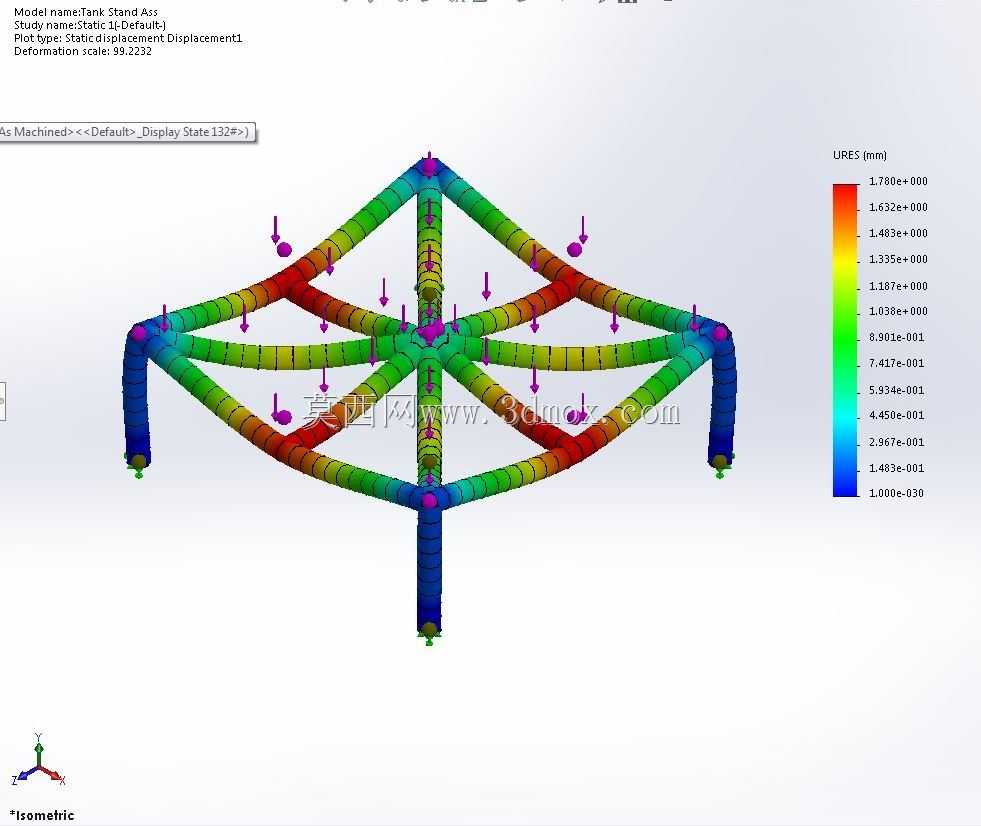Click the Deformation scale: 99.2232 line
Screen dimensions: 981x826
(x=83, y=51)
